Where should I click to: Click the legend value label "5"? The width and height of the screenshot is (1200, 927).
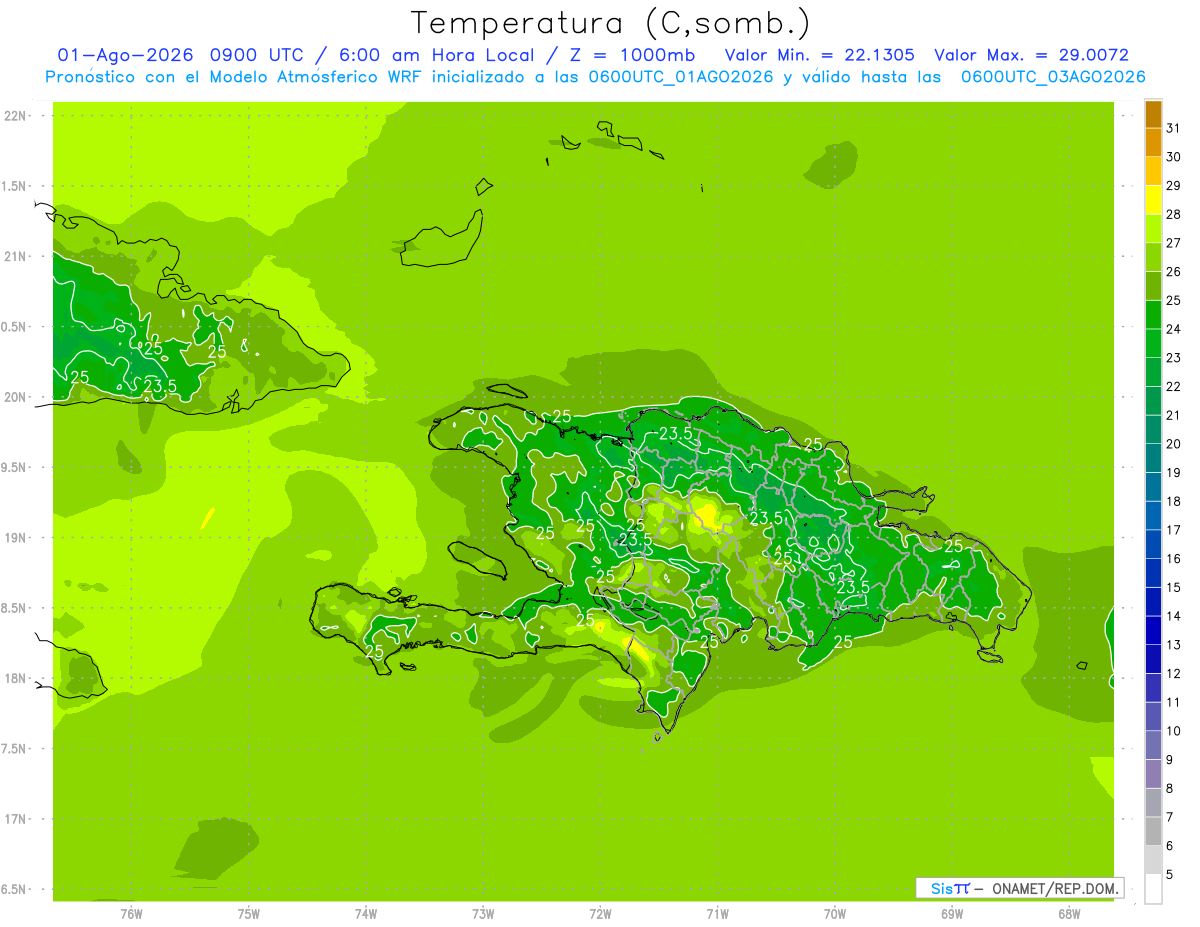(x=1170, y=874)
